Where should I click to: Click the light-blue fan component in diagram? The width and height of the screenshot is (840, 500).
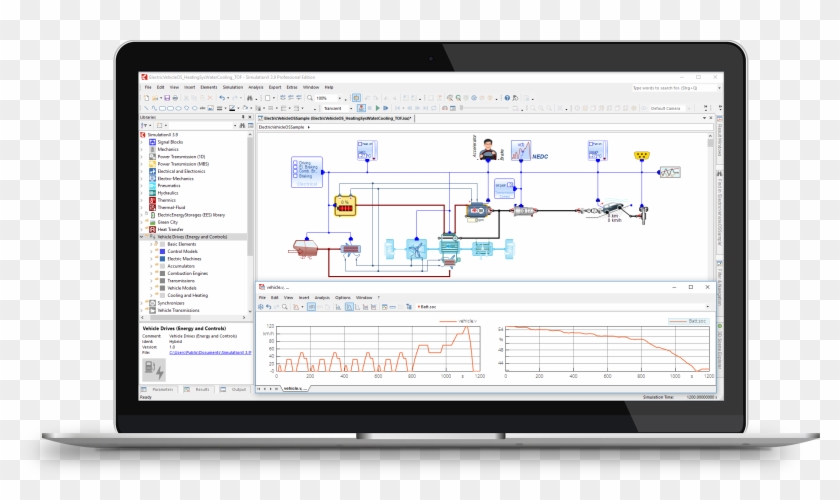416,249
